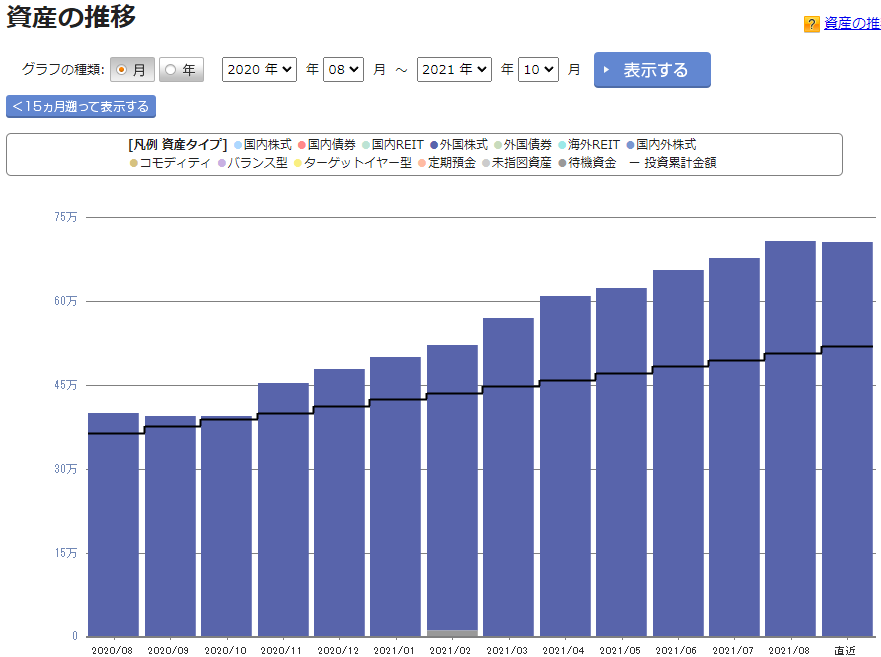
Task: Click the 資産の推移 page heading
Action: pos(71,17)
